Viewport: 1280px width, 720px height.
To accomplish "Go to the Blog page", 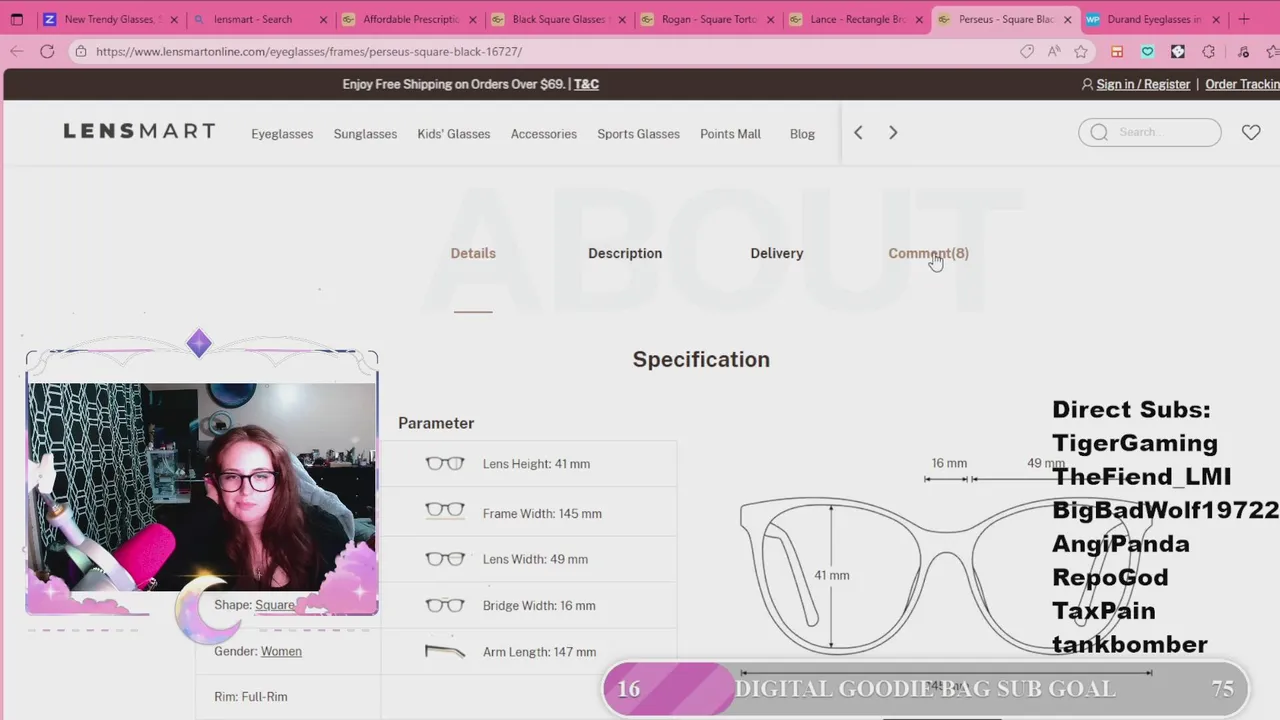I will (802, 134).
